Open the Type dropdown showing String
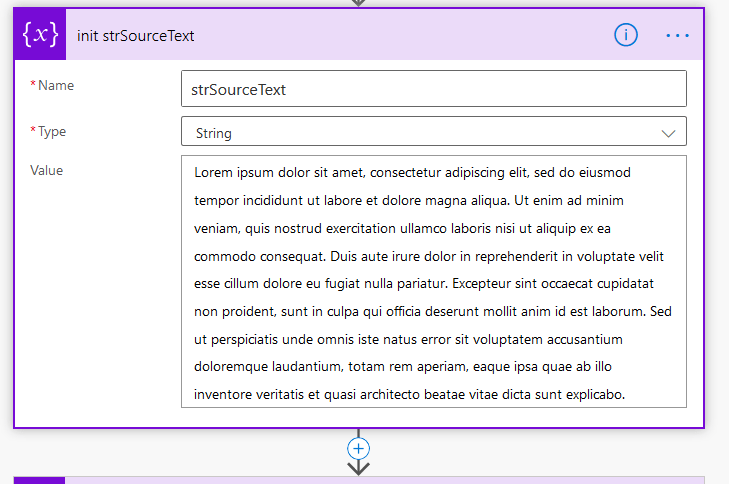 pos(420,132)
